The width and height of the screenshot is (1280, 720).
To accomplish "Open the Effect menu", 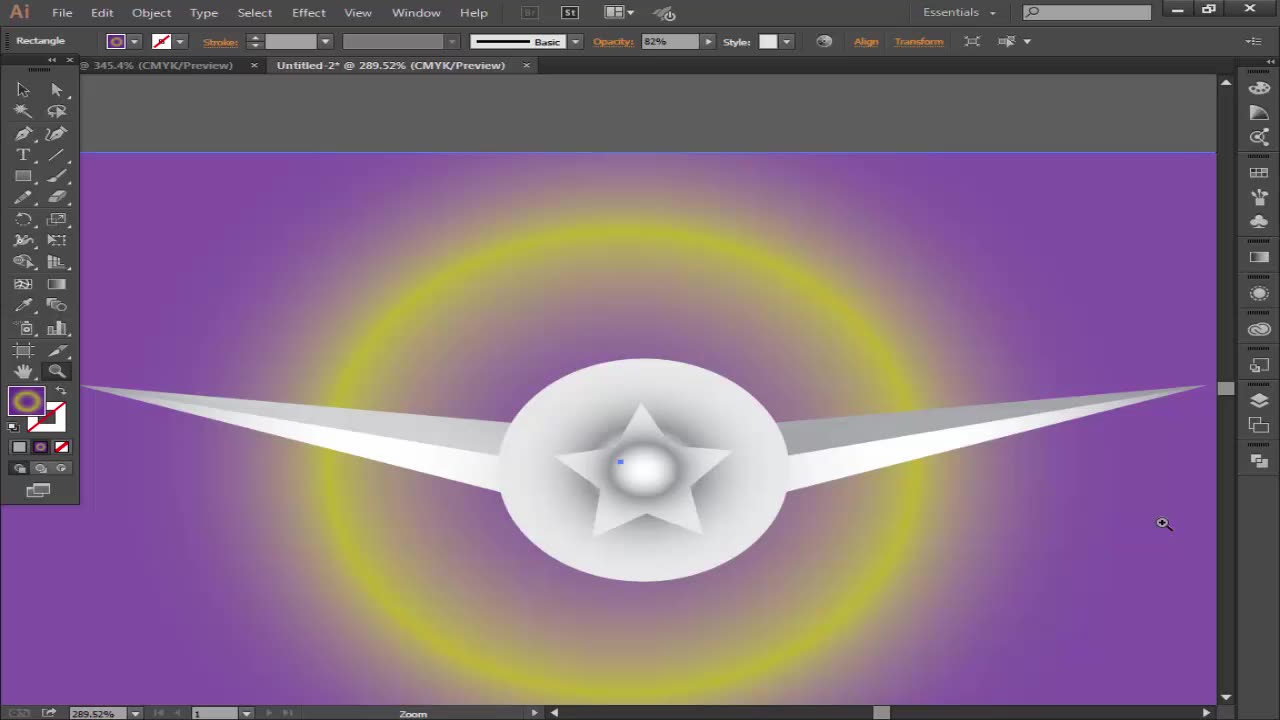I will click(308, 13).
